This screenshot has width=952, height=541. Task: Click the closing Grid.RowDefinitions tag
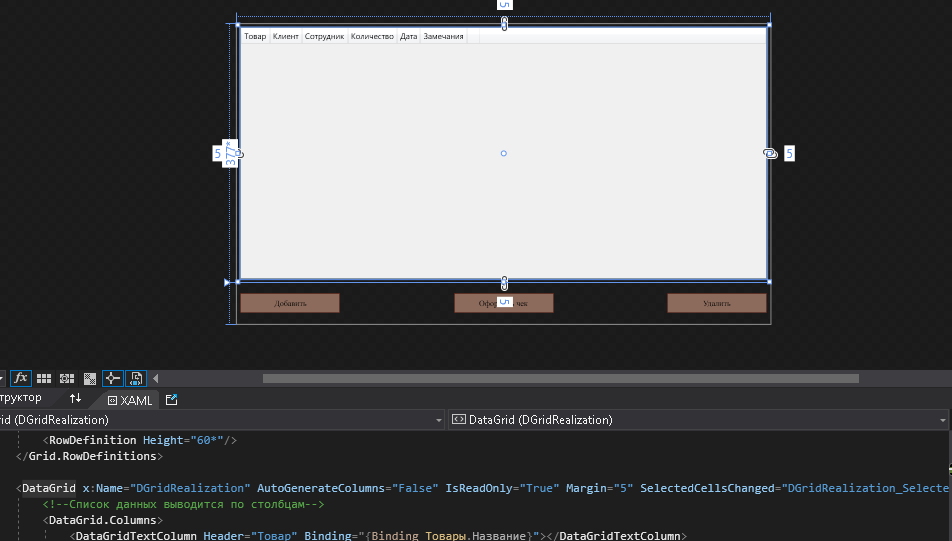(90, 456)
